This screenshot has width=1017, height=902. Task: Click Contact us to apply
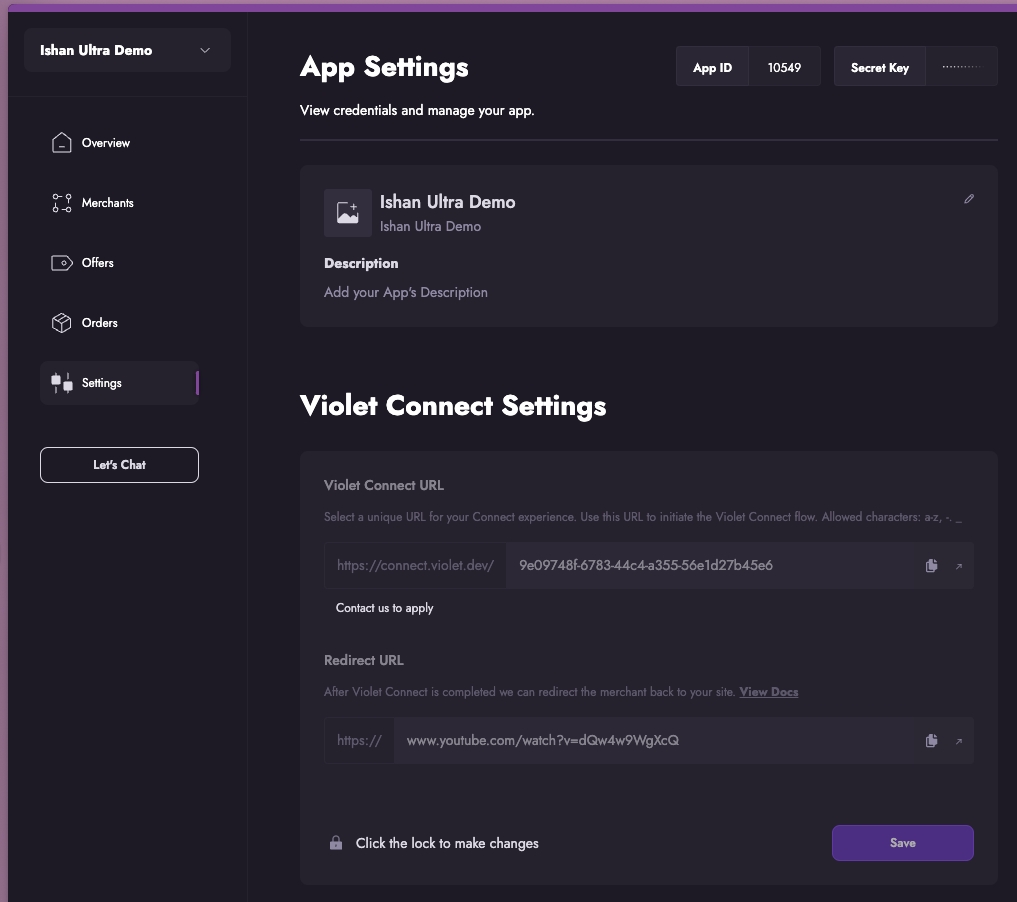pos(385,608)
